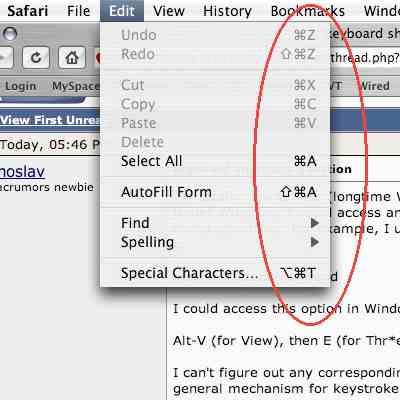The height and width of the screenshot is (400, 400).
Task: Click the 'Alt-V (for View)' post line
Action: (286, 341)
